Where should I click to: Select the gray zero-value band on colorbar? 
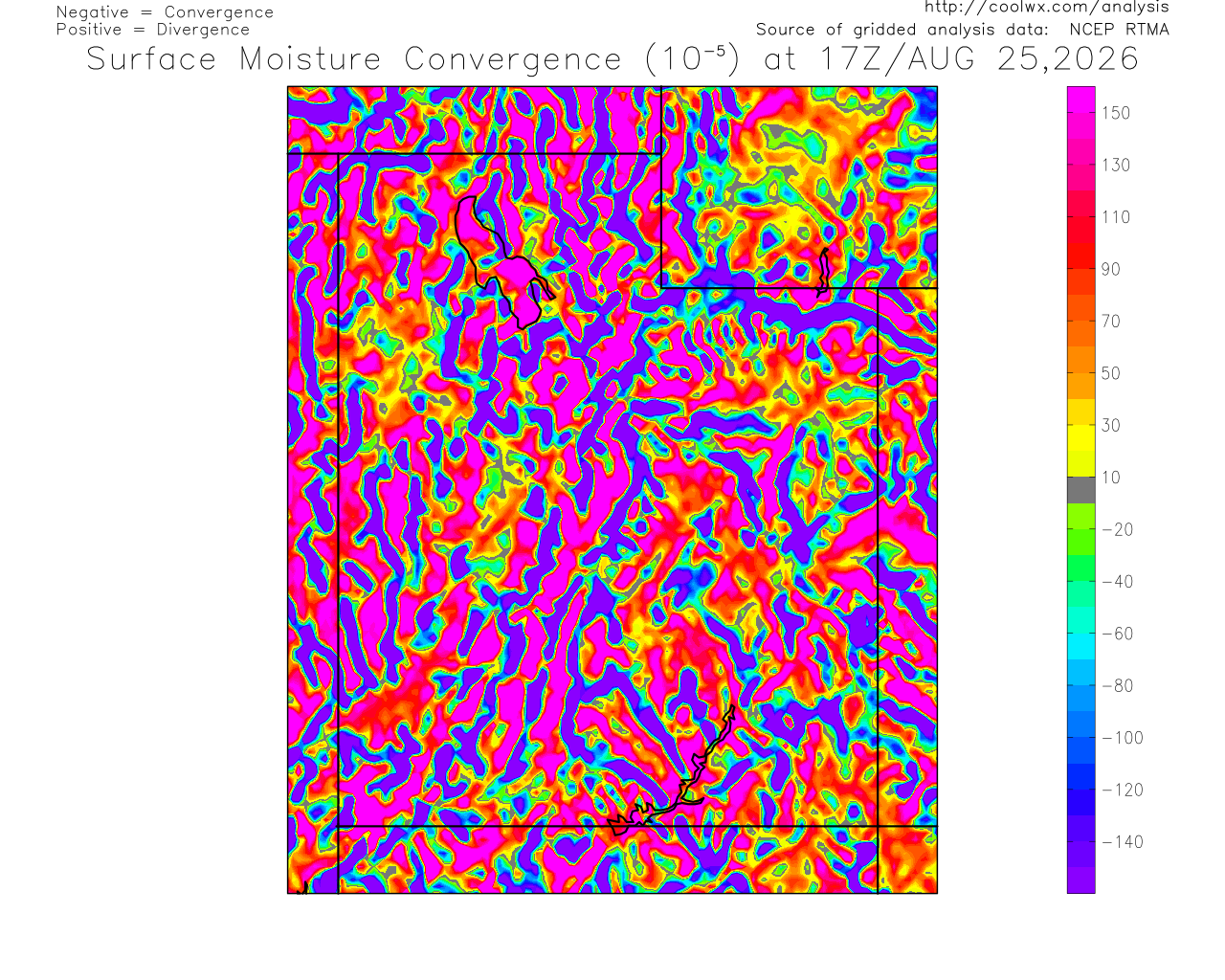click(x=1081, y=490)
